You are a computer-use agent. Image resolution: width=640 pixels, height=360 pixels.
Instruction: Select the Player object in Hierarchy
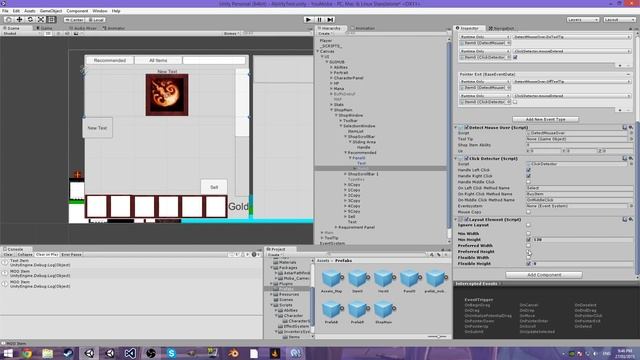[326, 41]
